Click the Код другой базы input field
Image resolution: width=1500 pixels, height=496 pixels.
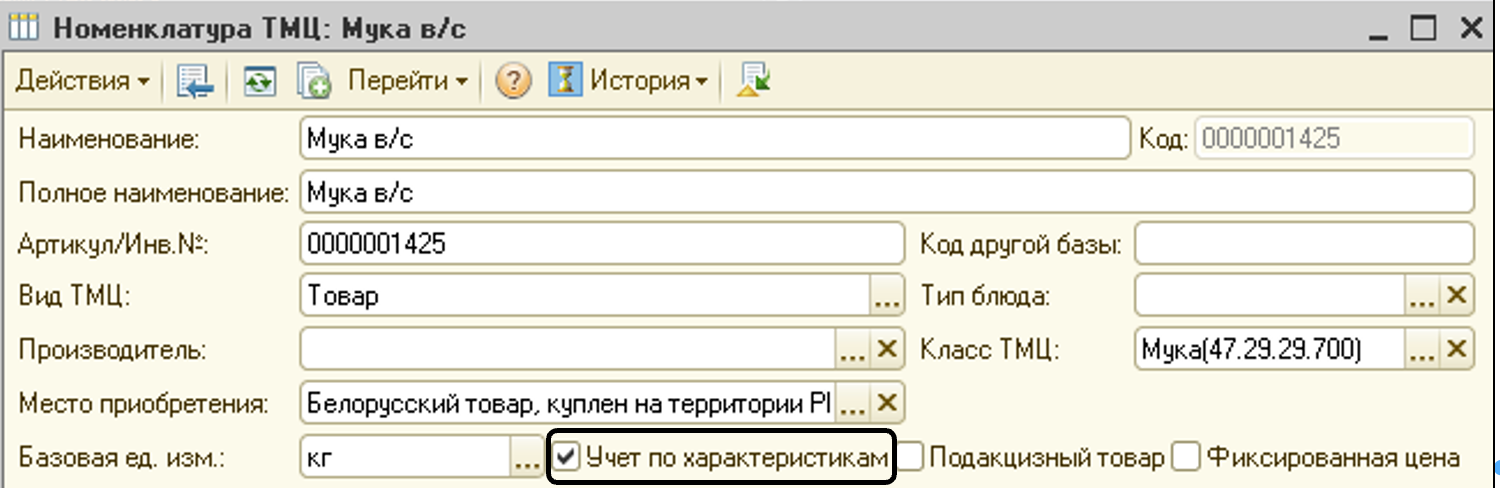[x=1304, y=243]
